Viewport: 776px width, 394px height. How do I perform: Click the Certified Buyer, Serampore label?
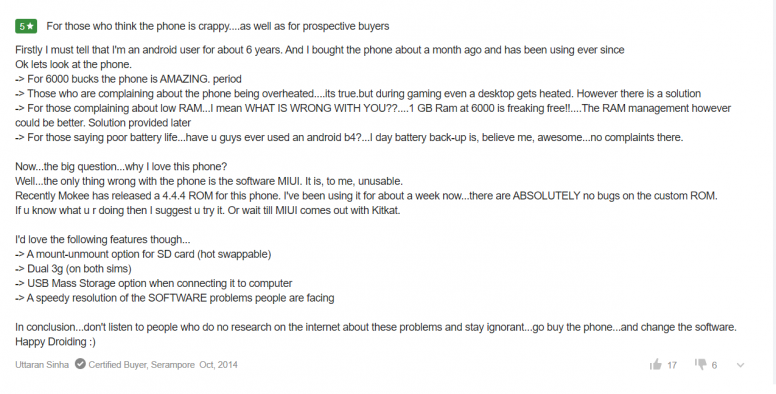142,365
